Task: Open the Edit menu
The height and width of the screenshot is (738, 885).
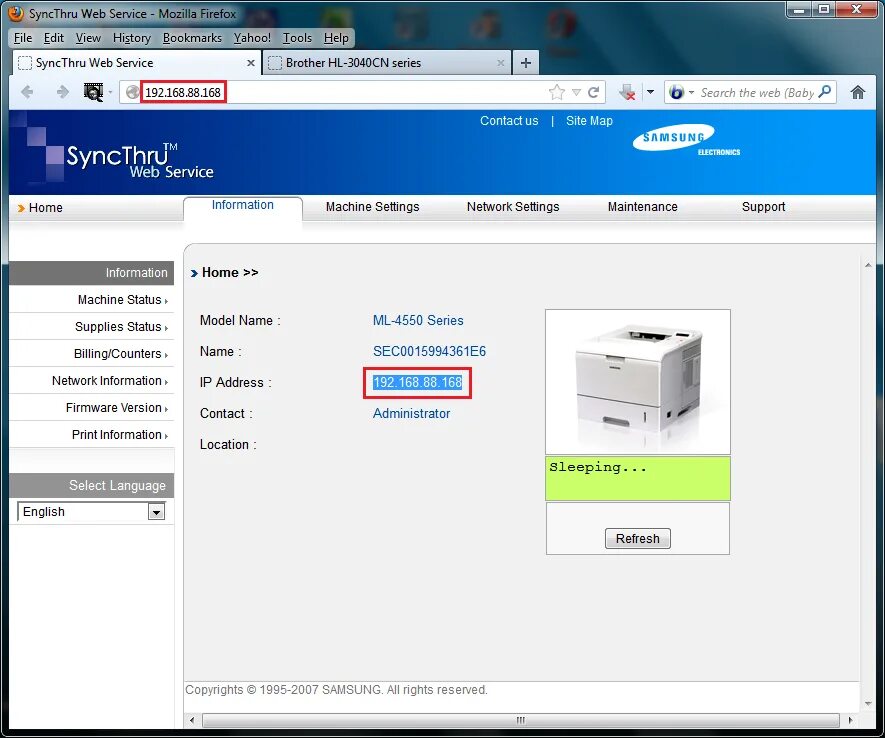Action: [54, 38]
